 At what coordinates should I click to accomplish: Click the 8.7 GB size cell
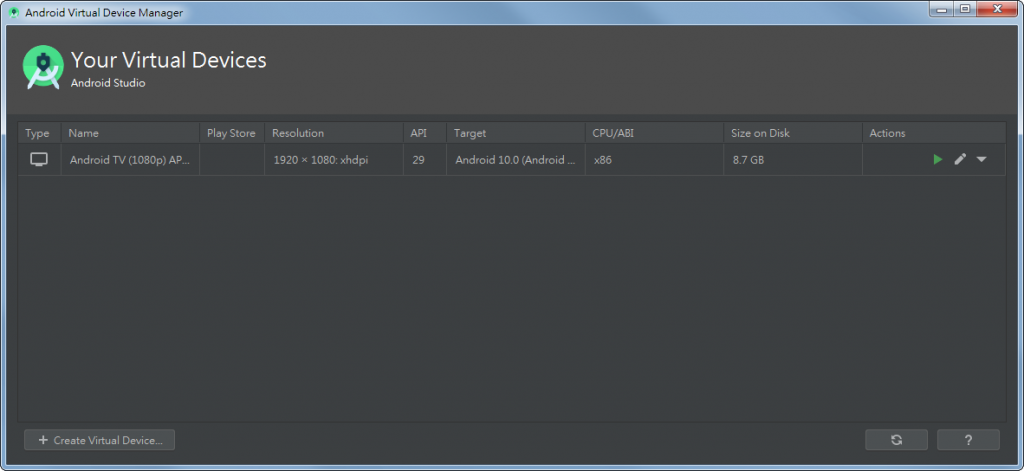793,159
